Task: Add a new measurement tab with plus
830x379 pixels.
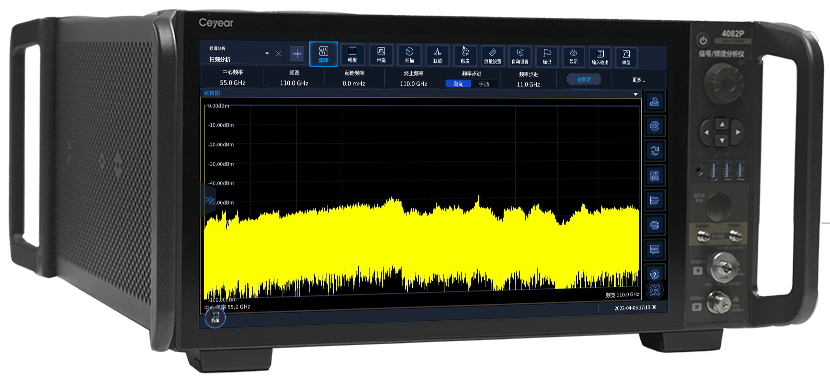Action: point(297,53)
